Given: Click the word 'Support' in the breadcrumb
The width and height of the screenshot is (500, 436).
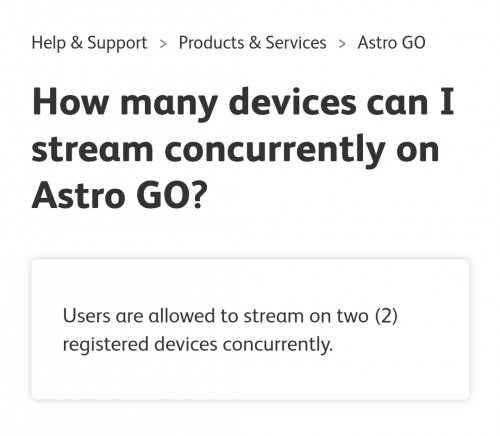Looking at the screenshot, I should pyautogui.click(x=117, y=44).
